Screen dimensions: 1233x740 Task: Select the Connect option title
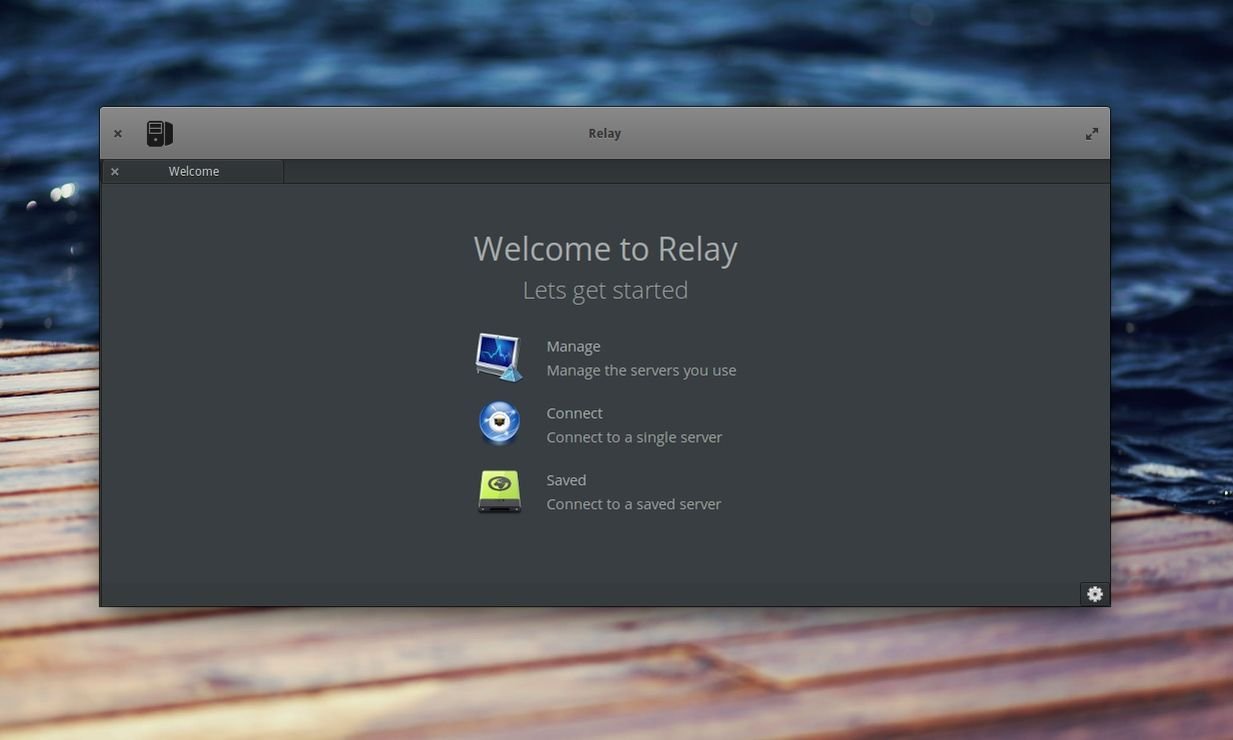tap(574, 413)
